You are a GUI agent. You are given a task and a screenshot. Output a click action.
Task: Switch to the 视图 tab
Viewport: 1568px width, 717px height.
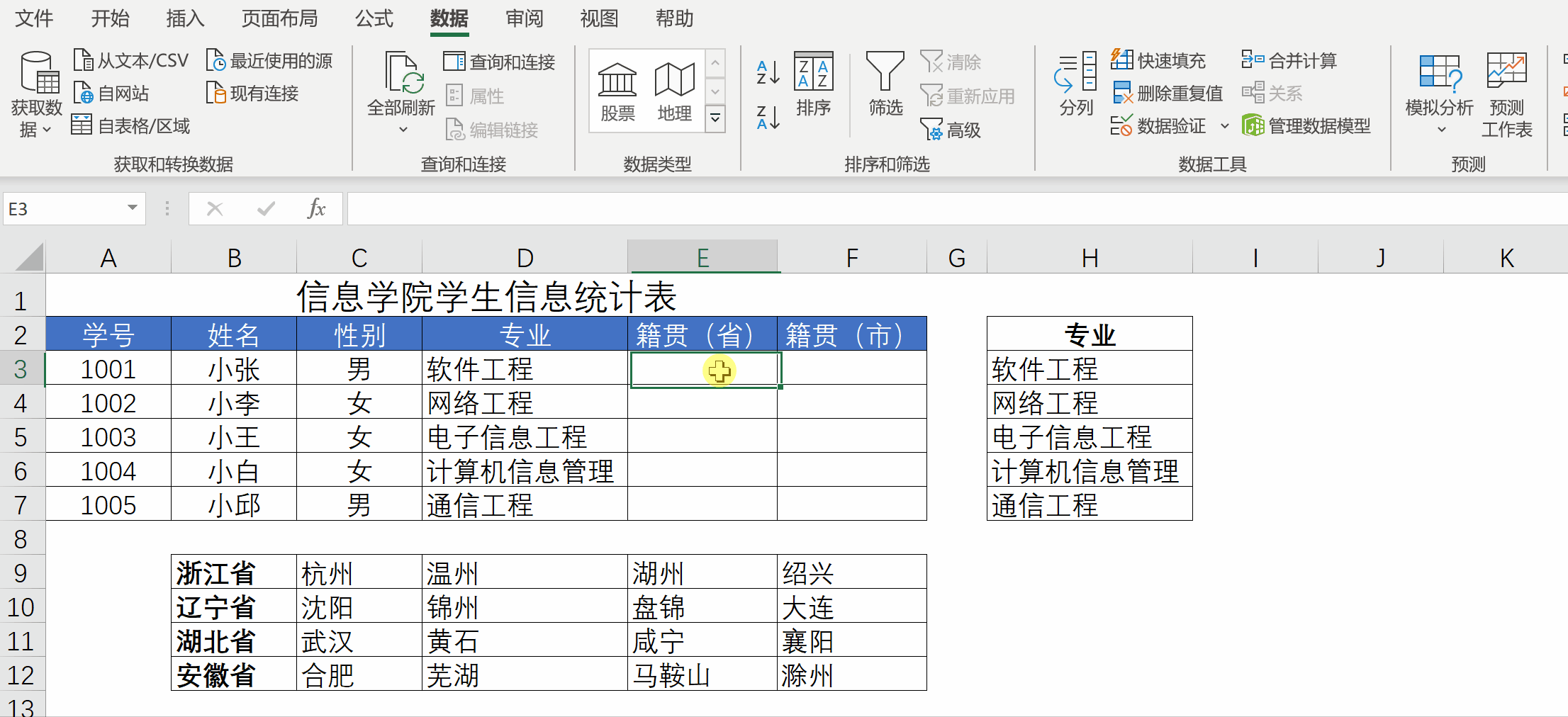click(599, 18)
